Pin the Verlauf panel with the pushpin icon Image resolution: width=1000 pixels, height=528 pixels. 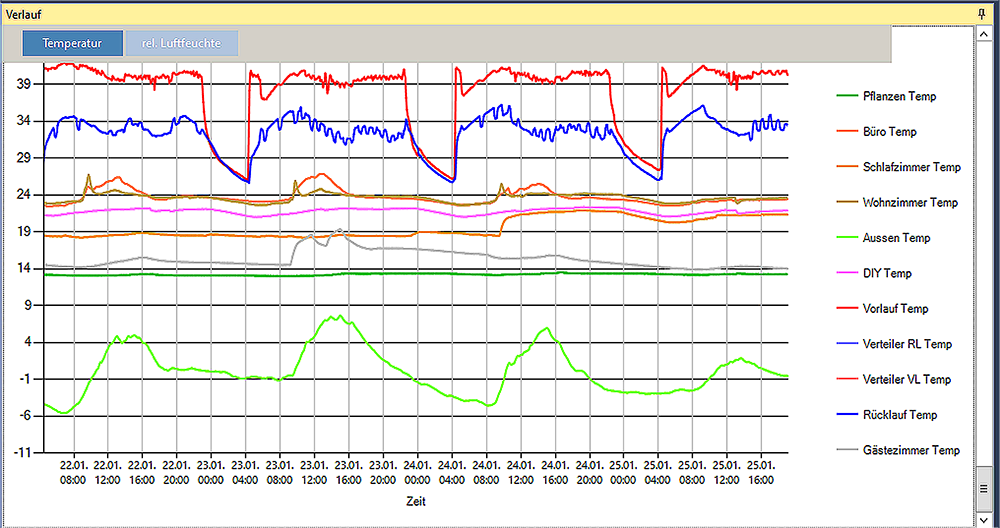pos(982,11)
